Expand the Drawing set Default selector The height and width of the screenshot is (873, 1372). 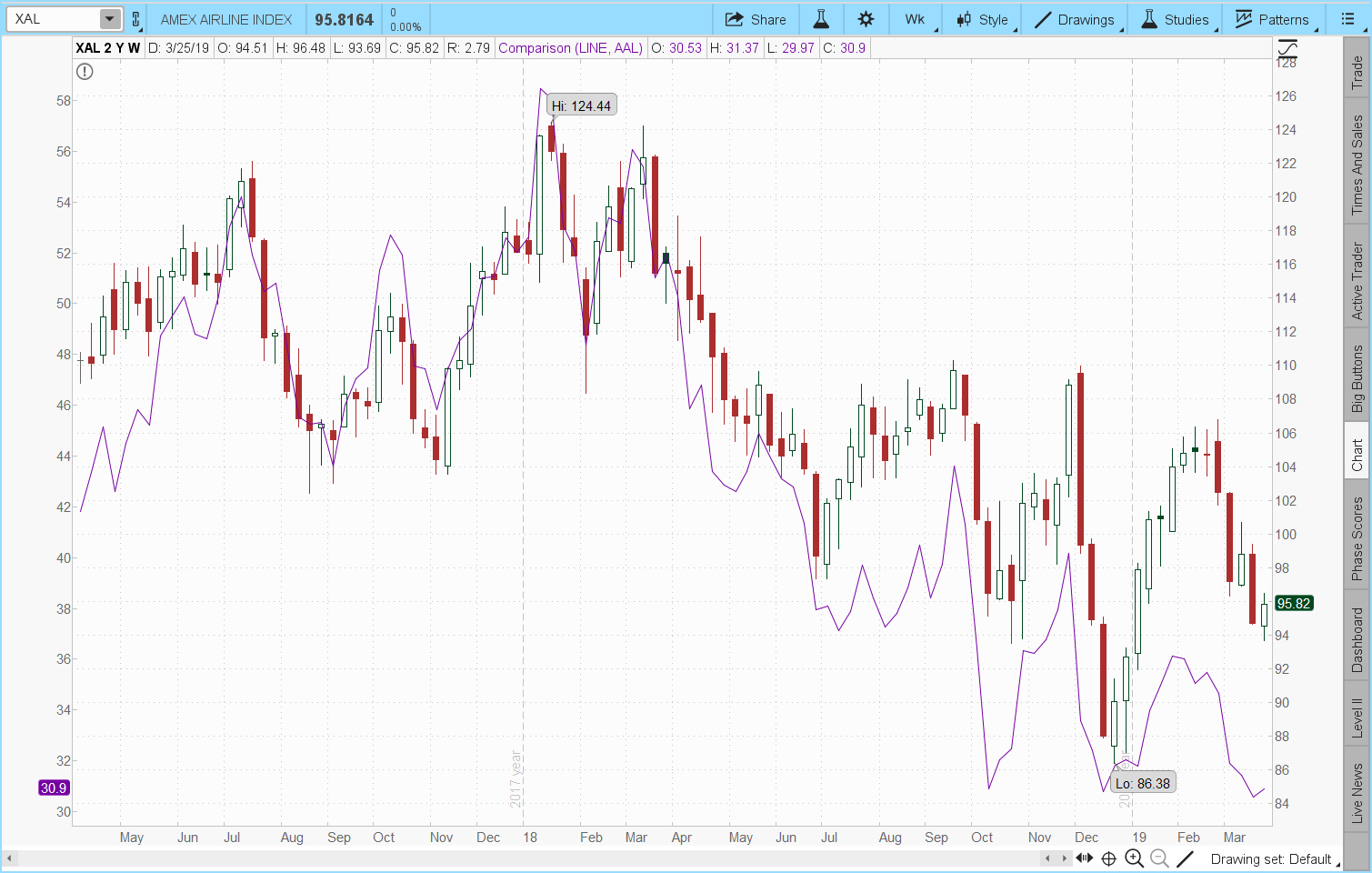[1270, 858]
